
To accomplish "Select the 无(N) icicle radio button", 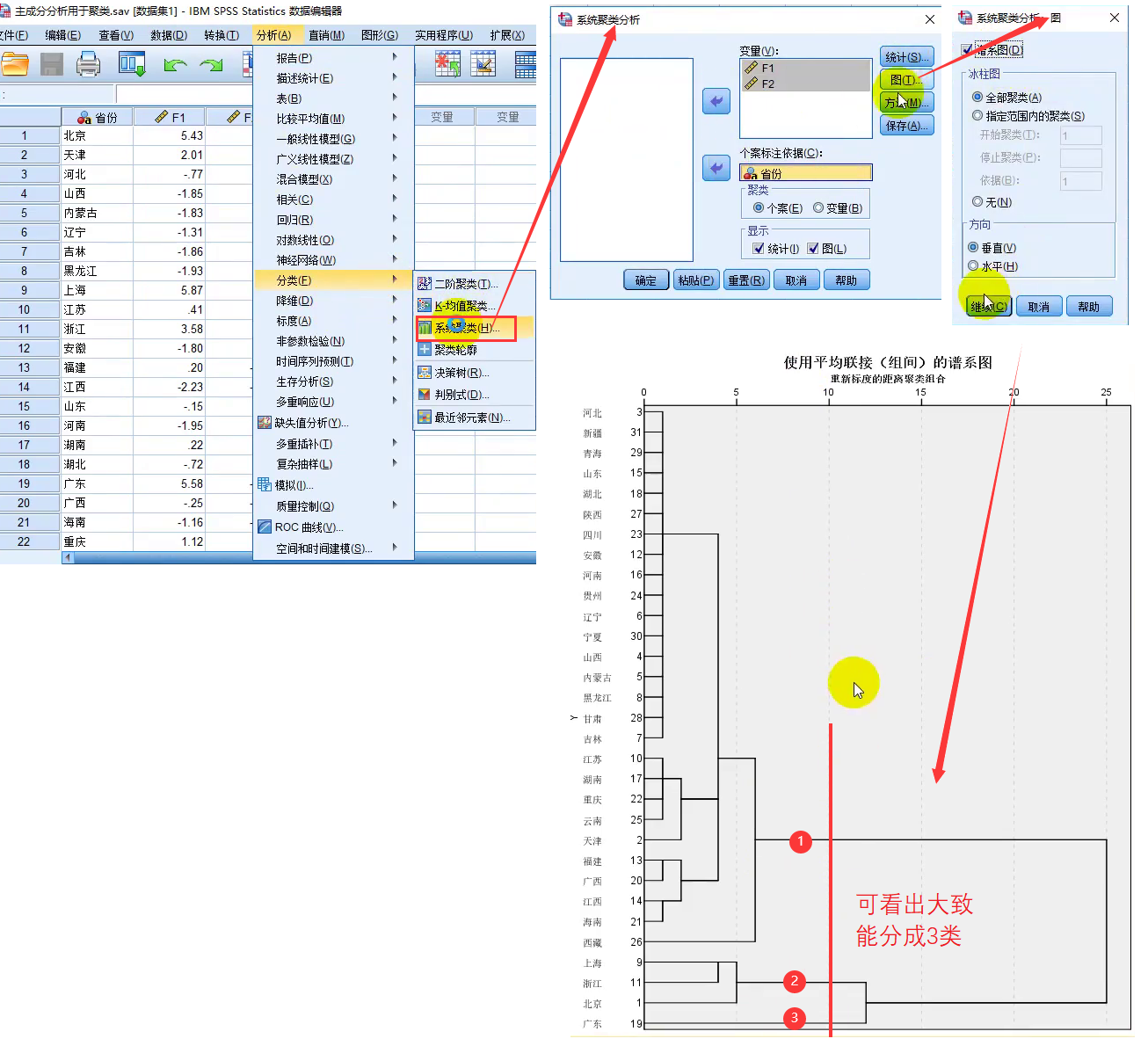I will (x=977, y=201).
